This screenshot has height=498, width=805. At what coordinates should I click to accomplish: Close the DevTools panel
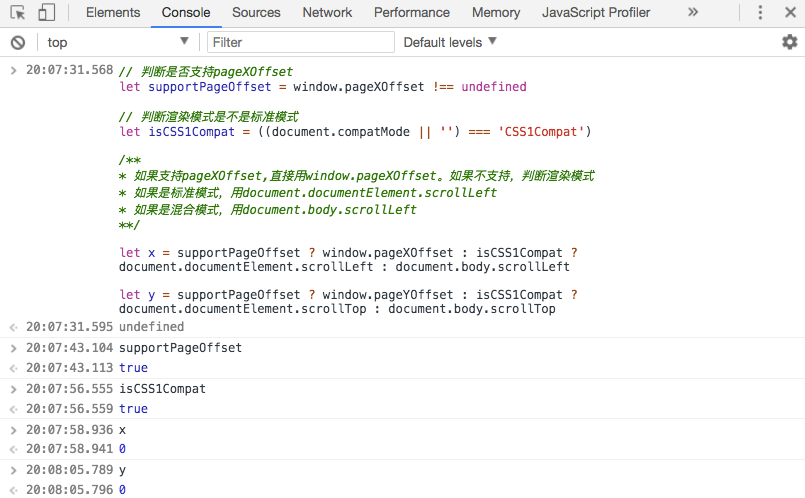coord(791,12)
